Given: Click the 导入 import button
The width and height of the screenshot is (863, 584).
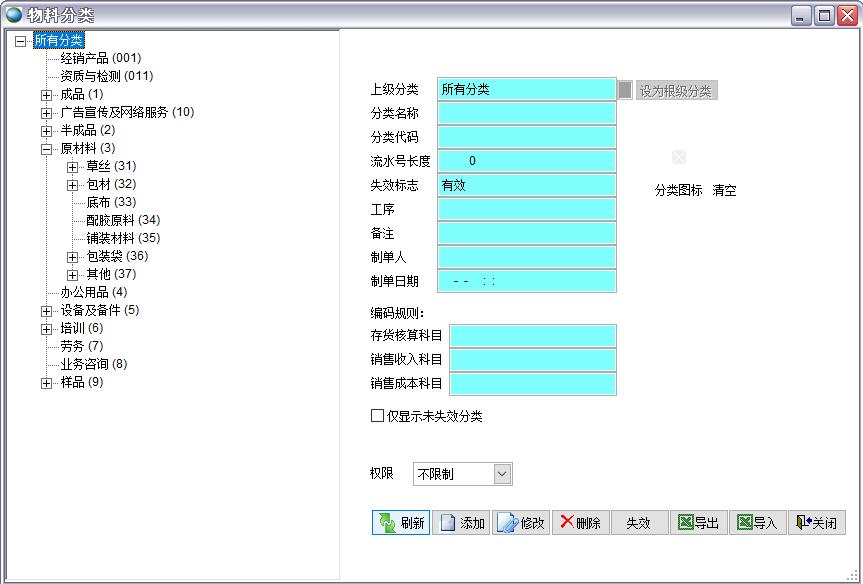Looking at the screenshot, I should click(x=757, y=522).
